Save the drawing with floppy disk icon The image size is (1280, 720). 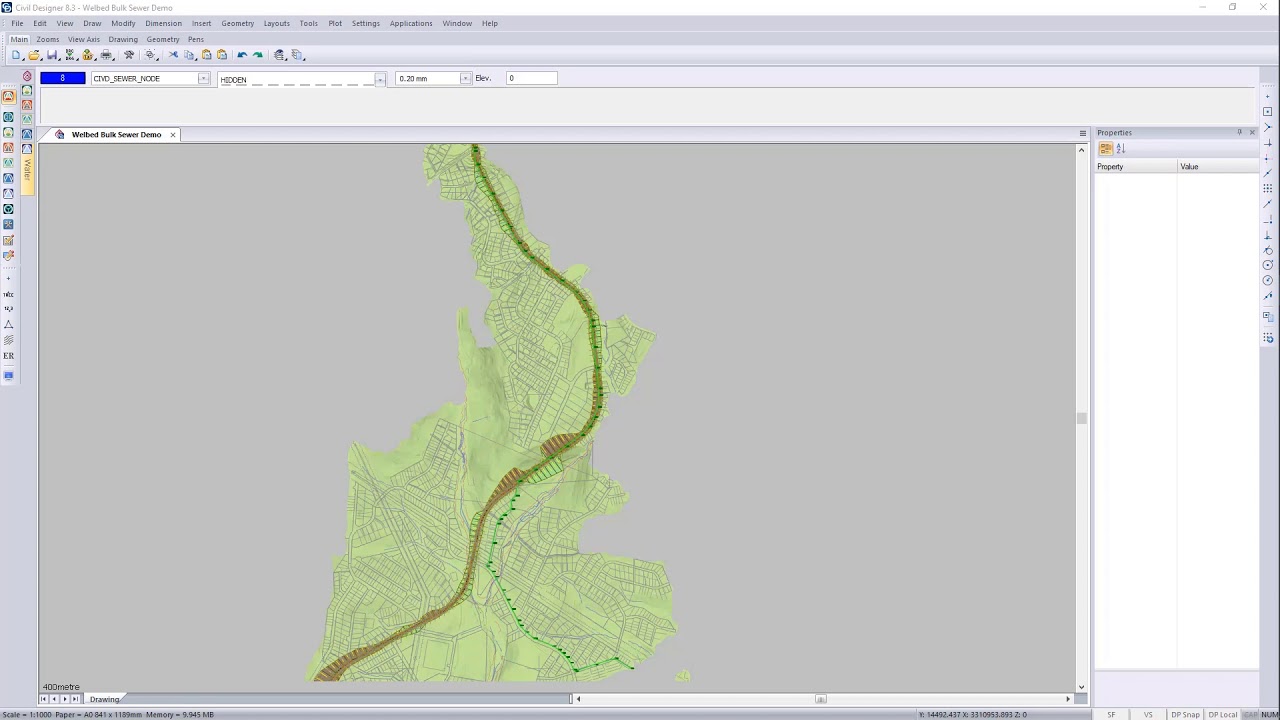52,55
